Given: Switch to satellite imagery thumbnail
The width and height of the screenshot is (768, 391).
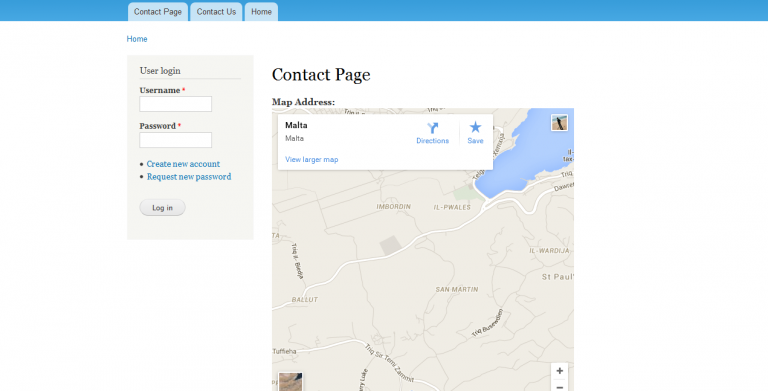Looking at the screenshot, I should [290, 382].
